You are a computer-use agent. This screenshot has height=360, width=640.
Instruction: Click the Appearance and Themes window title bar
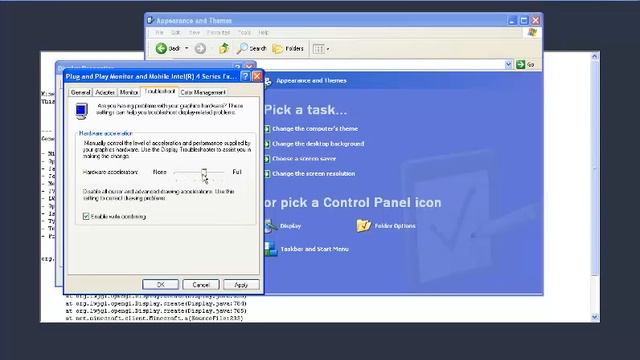(327, 20)
